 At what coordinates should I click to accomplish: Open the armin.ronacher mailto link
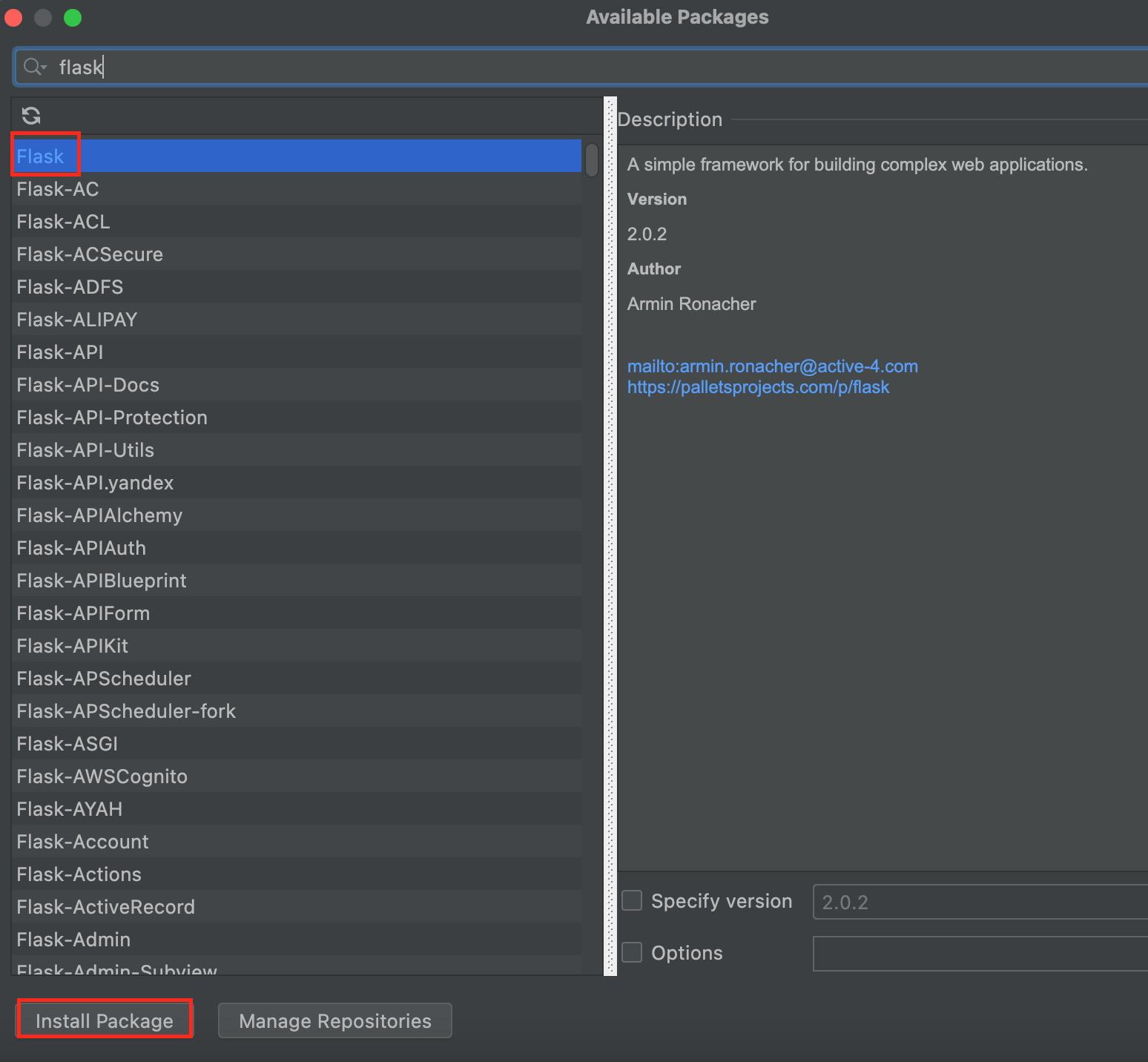pos(773,366)
